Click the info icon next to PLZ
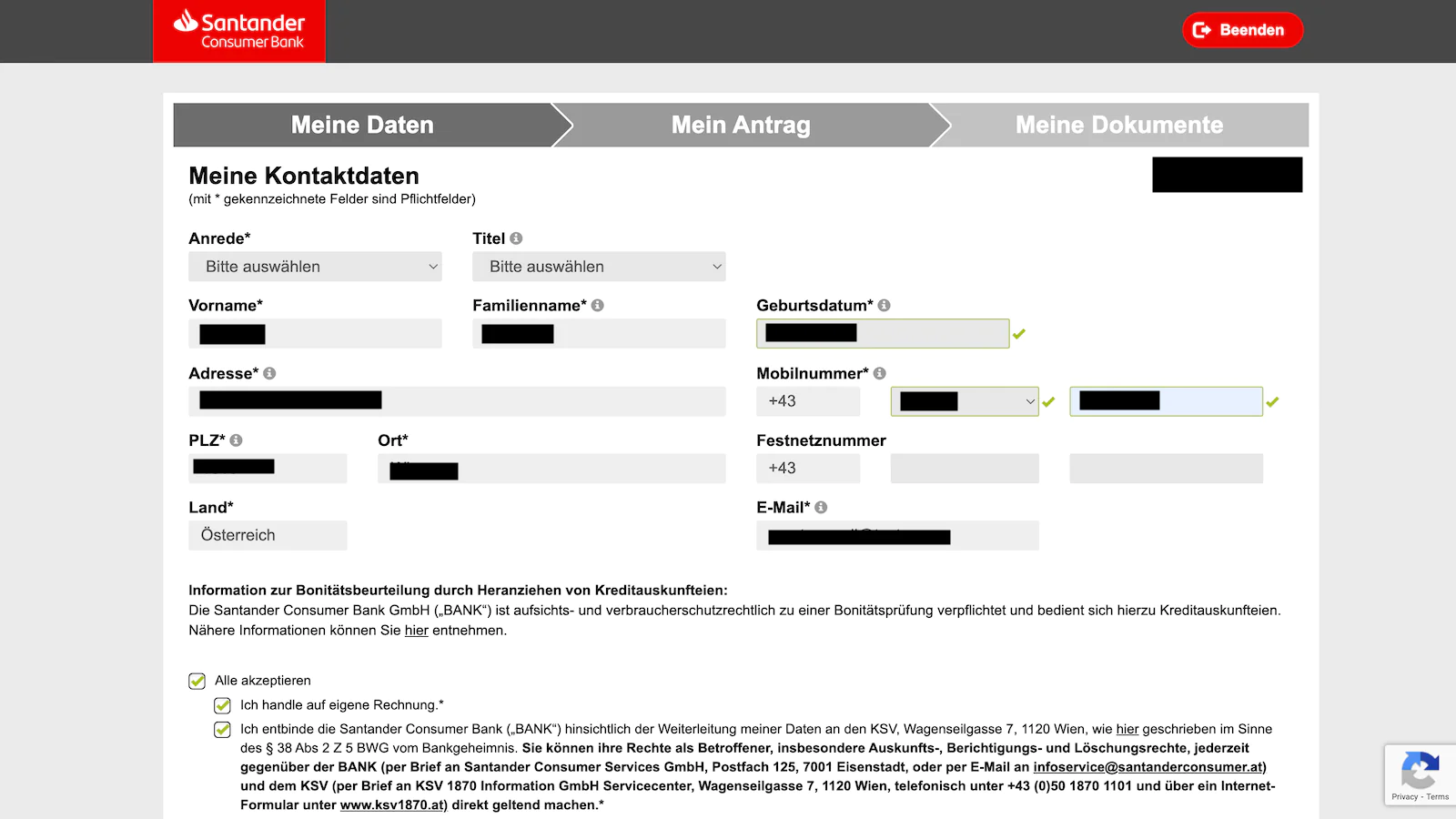1456x819 pixels. pos(236,440)
